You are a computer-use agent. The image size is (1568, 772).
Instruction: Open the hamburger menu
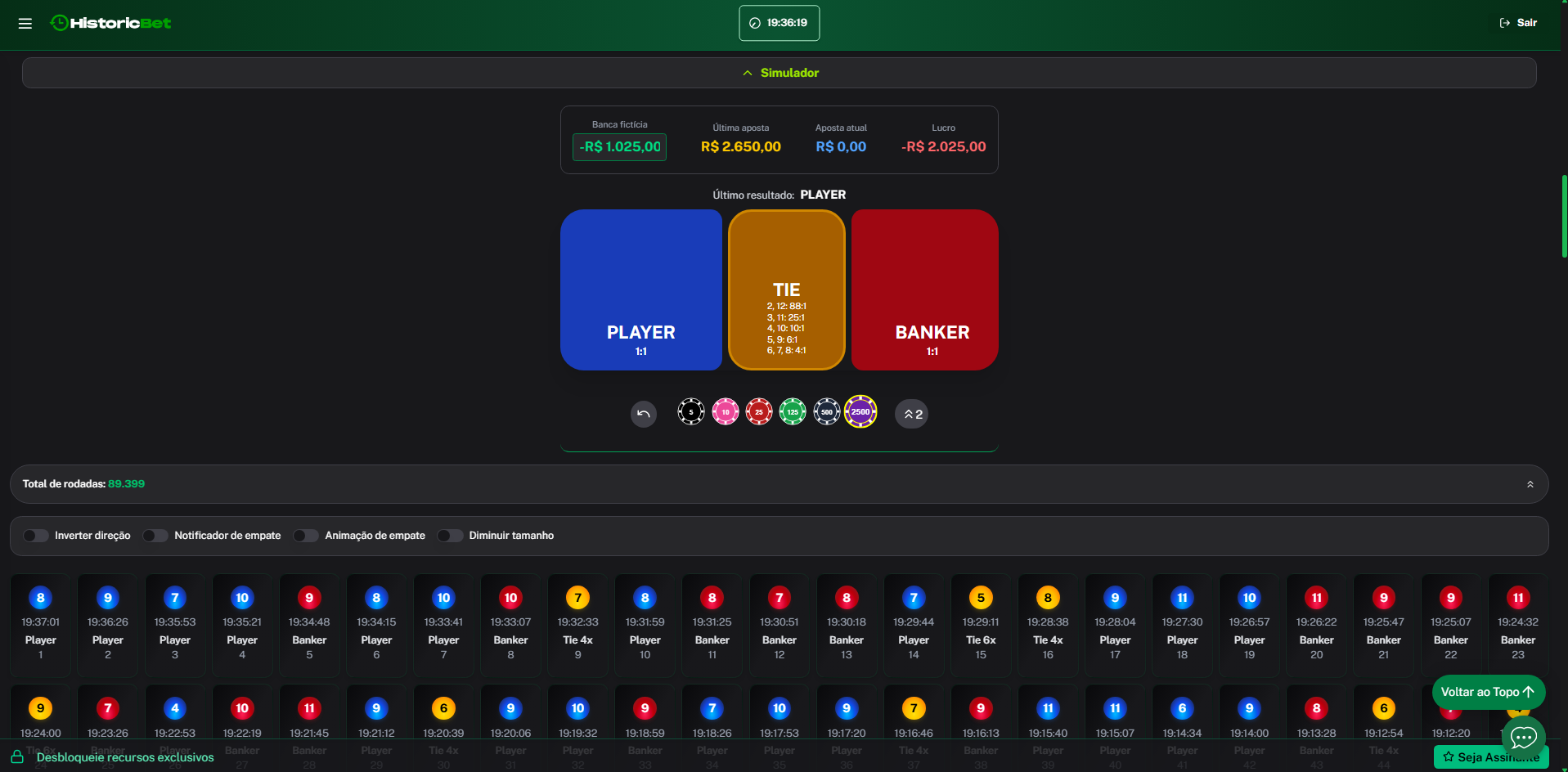coord(25,23)
